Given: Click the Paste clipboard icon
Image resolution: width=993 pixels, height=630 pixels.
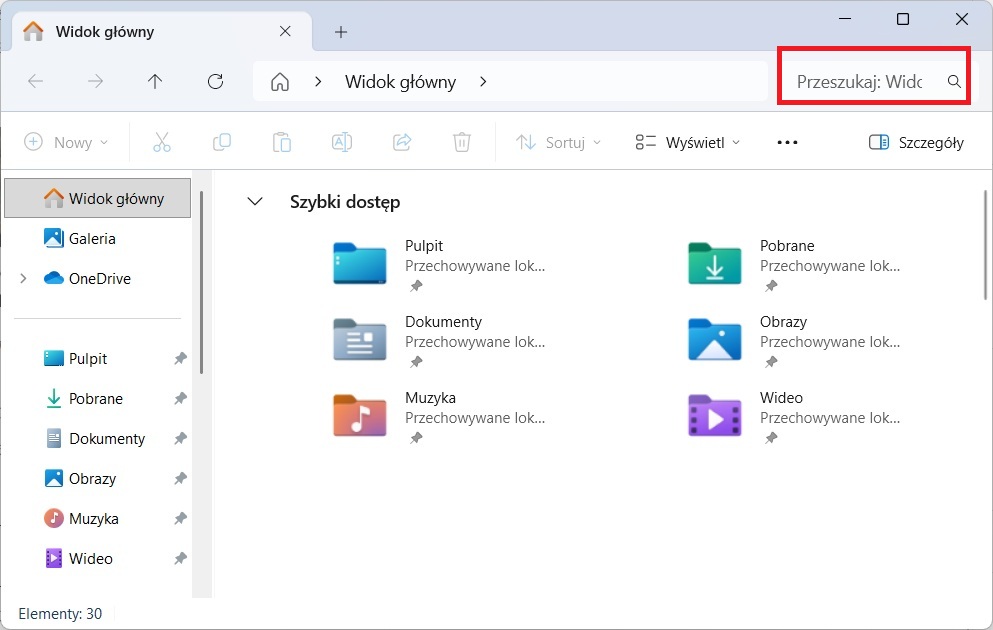Looking at the screenshot, I should tap(282, 142).
